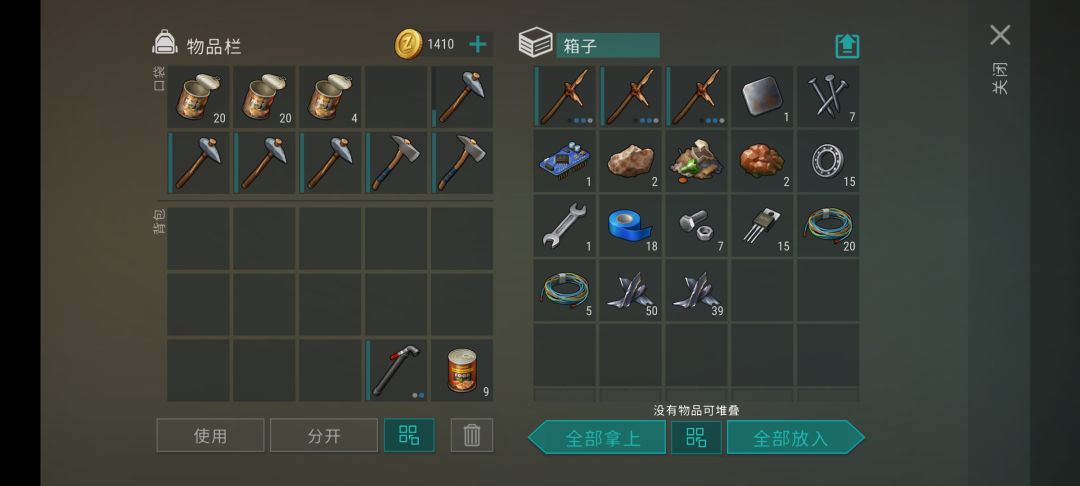Select the transistor stack of 15

tap(762, 225)
